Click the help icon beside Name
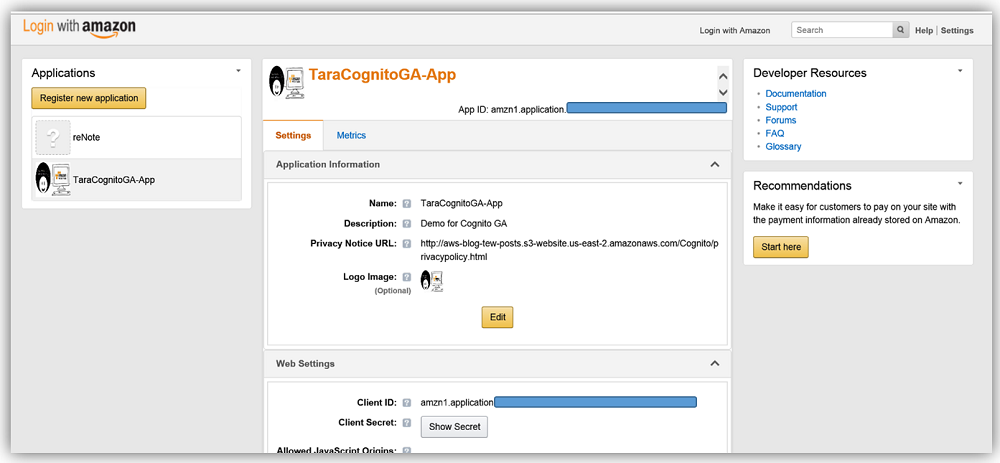 point(407,203)
